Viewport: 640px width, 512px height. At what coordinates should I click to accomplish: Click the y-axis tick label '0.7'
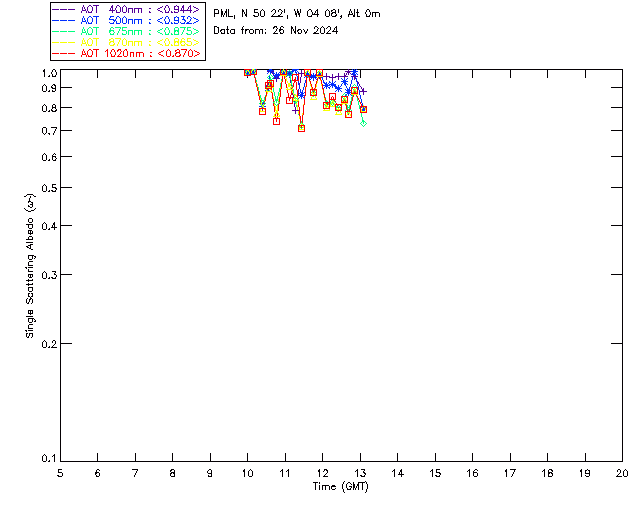49,131
